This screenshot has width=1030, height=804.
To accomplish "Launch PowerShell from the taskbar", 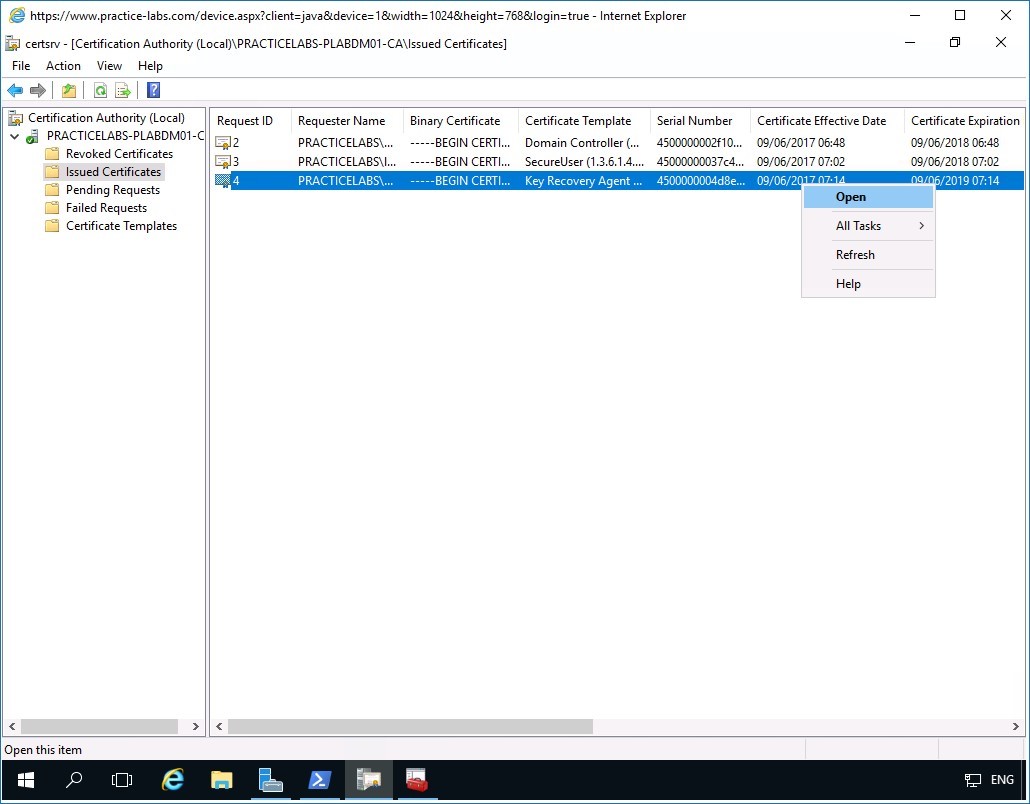I will (319, 779).
